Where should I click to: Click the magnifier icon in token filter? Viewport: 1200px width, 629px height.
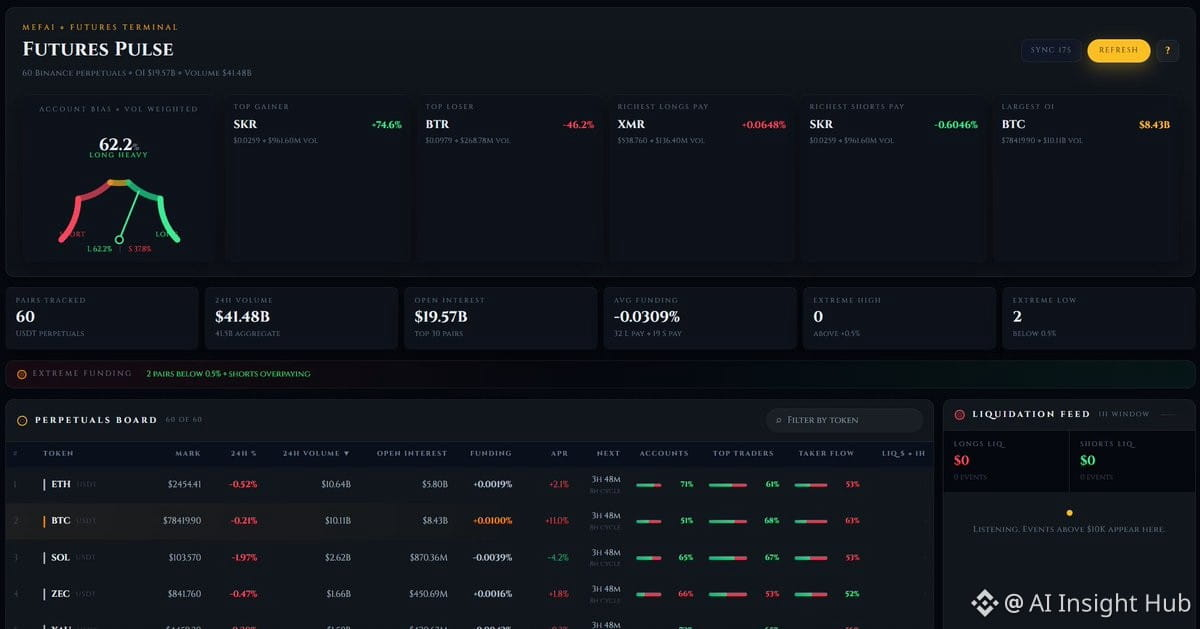point(778,420)
